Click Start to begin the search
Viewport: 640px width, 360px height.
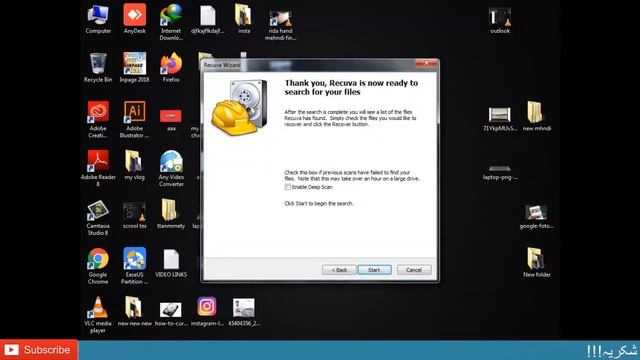(374, 270)
